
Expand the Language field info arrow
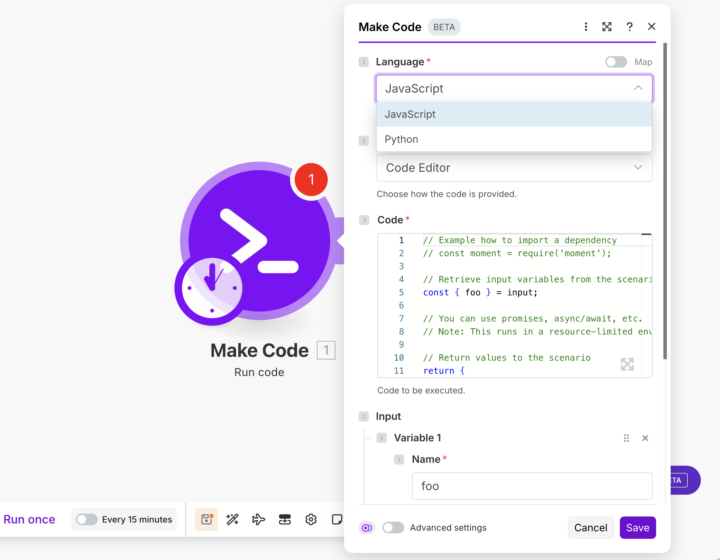[364, 62]
